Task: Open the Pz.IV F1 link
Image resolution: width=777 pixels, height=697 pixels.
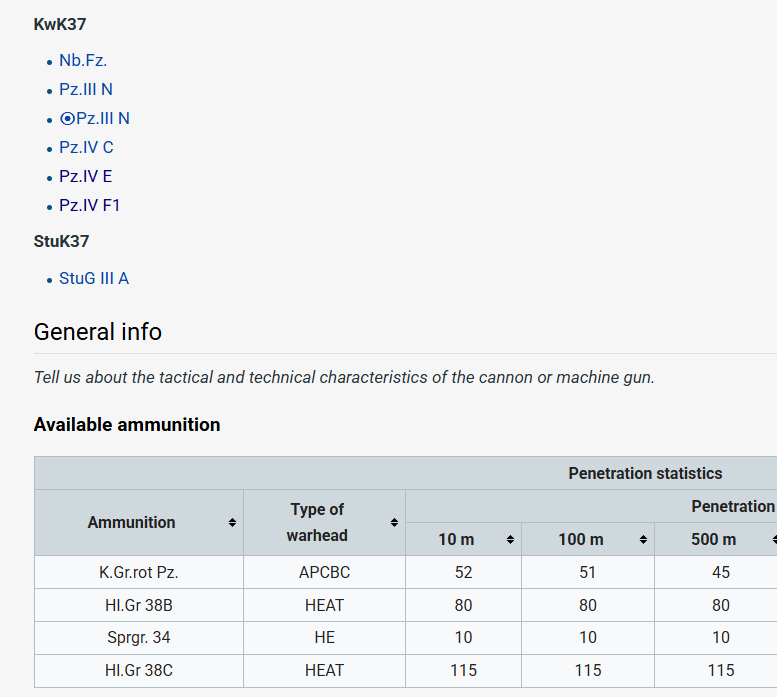Action: [x=90, y=206]
